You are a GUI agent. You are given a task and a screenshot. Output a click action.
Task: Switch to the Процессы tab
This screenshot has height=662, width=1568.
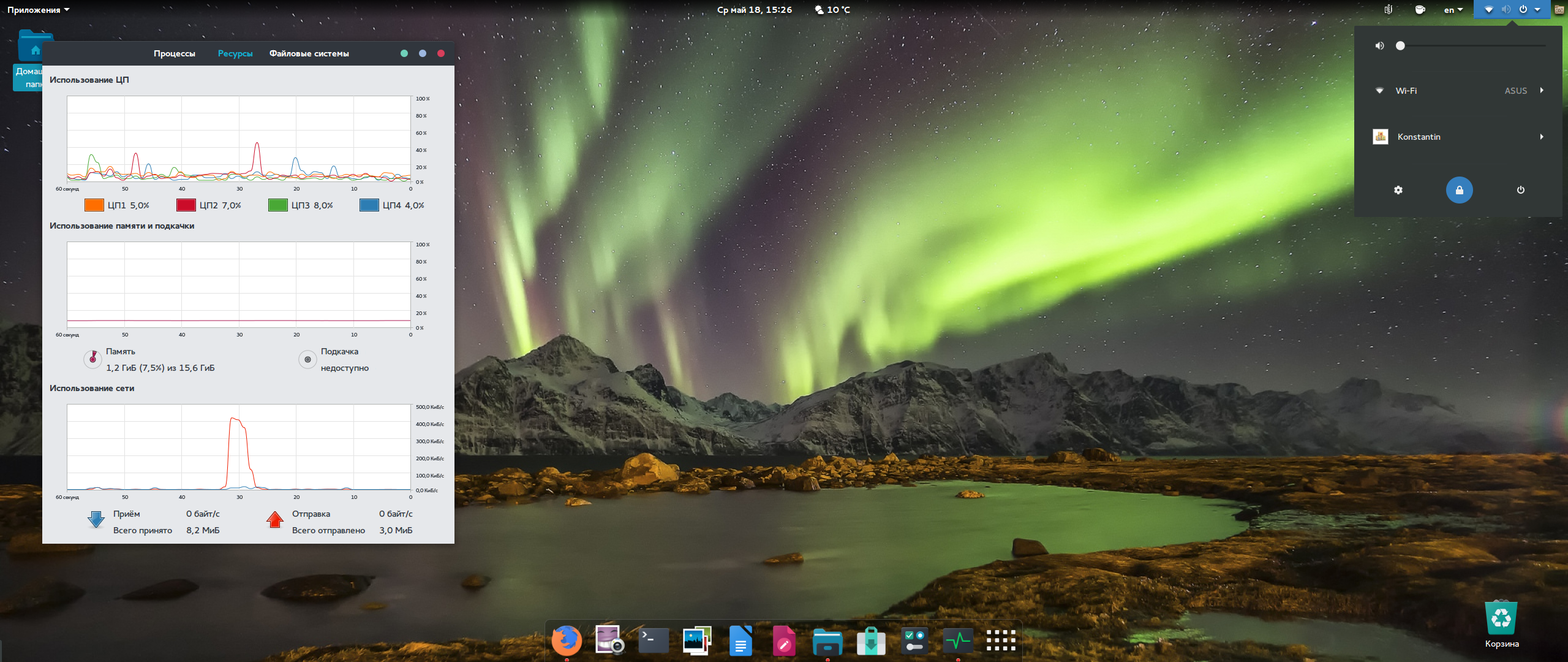[175, 53]
